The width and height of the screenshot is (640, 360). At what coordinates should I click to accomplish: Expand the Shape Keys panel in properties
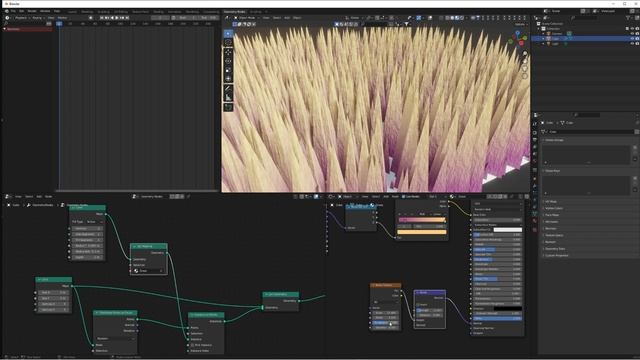553,171
